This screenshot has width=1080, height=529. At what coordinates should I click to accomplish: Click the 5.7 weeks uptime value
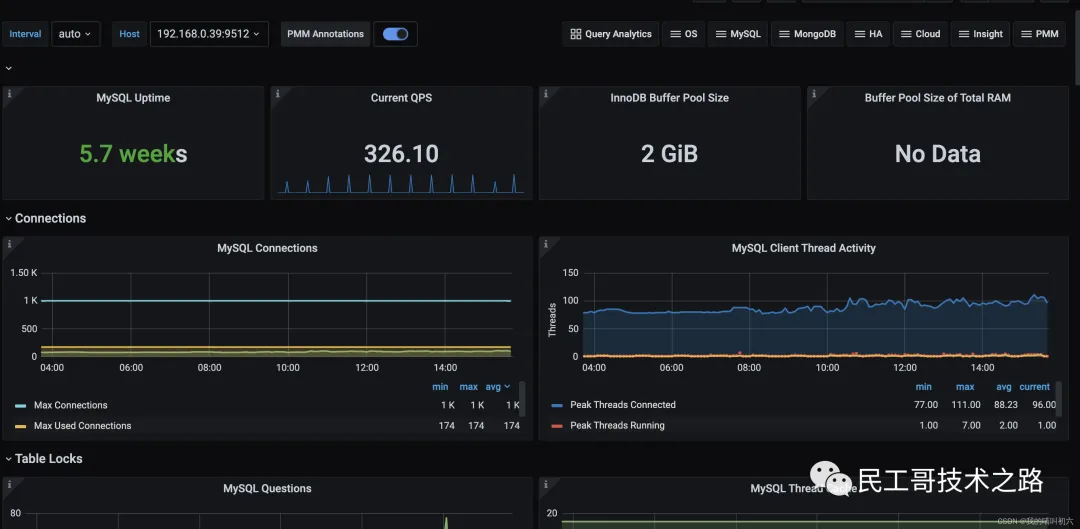133,154
